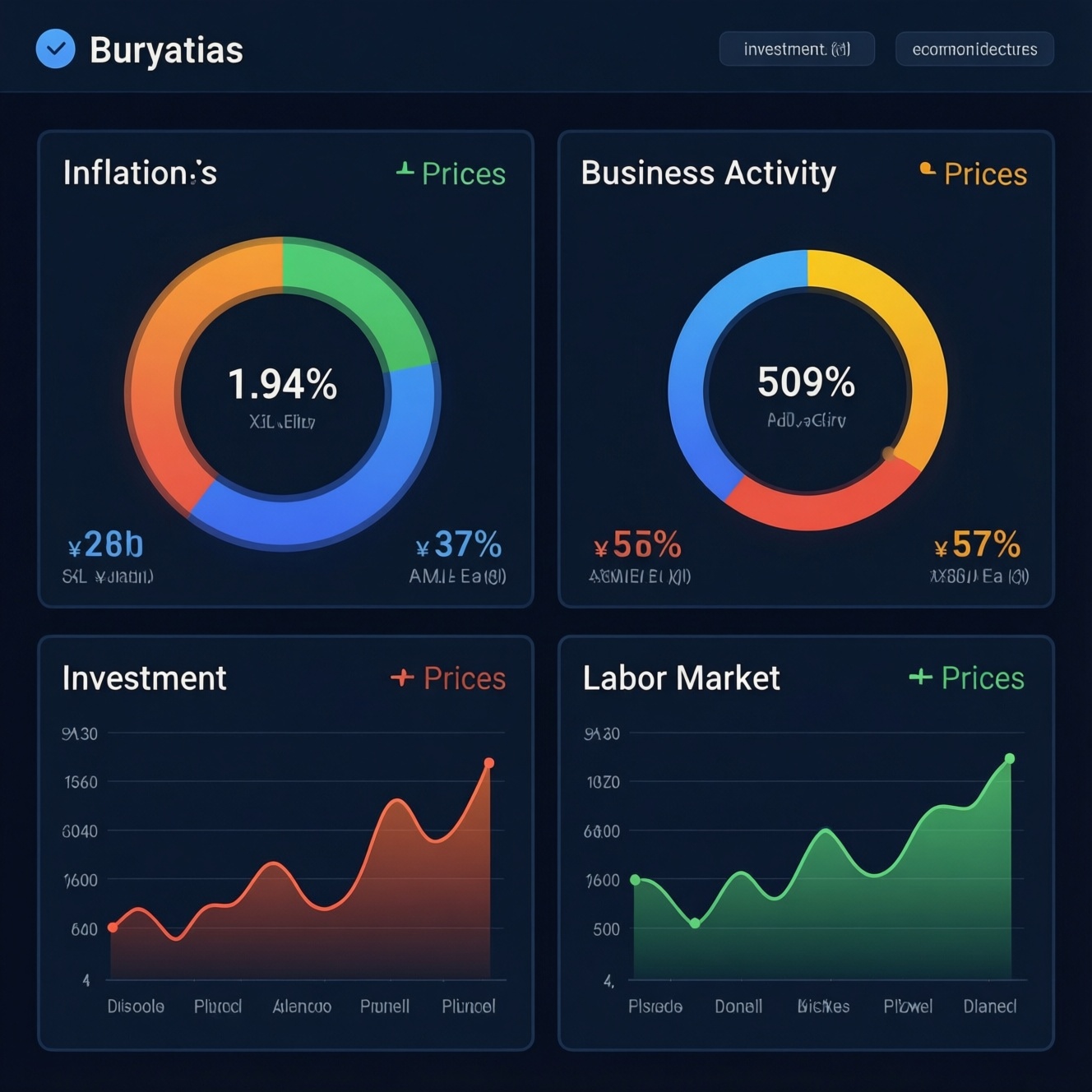Click the first data point on Labor Market chart
The width and height of the screenshot is (1092, 1092).
(x=635, y=880)
